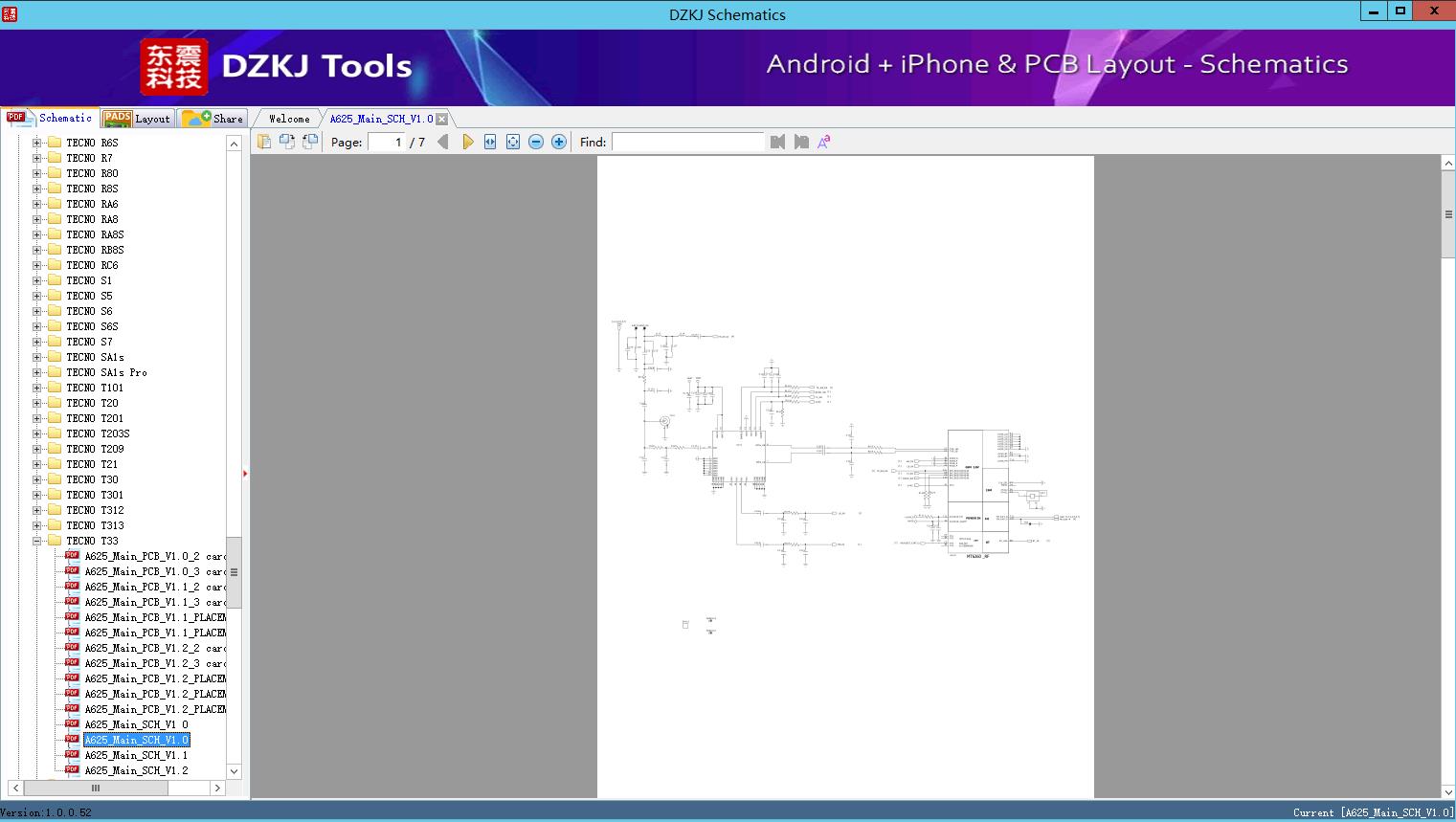This screenshot has height=822, width=1456.
Task: Expand the TECNO S1 folder
Action: 37,280
